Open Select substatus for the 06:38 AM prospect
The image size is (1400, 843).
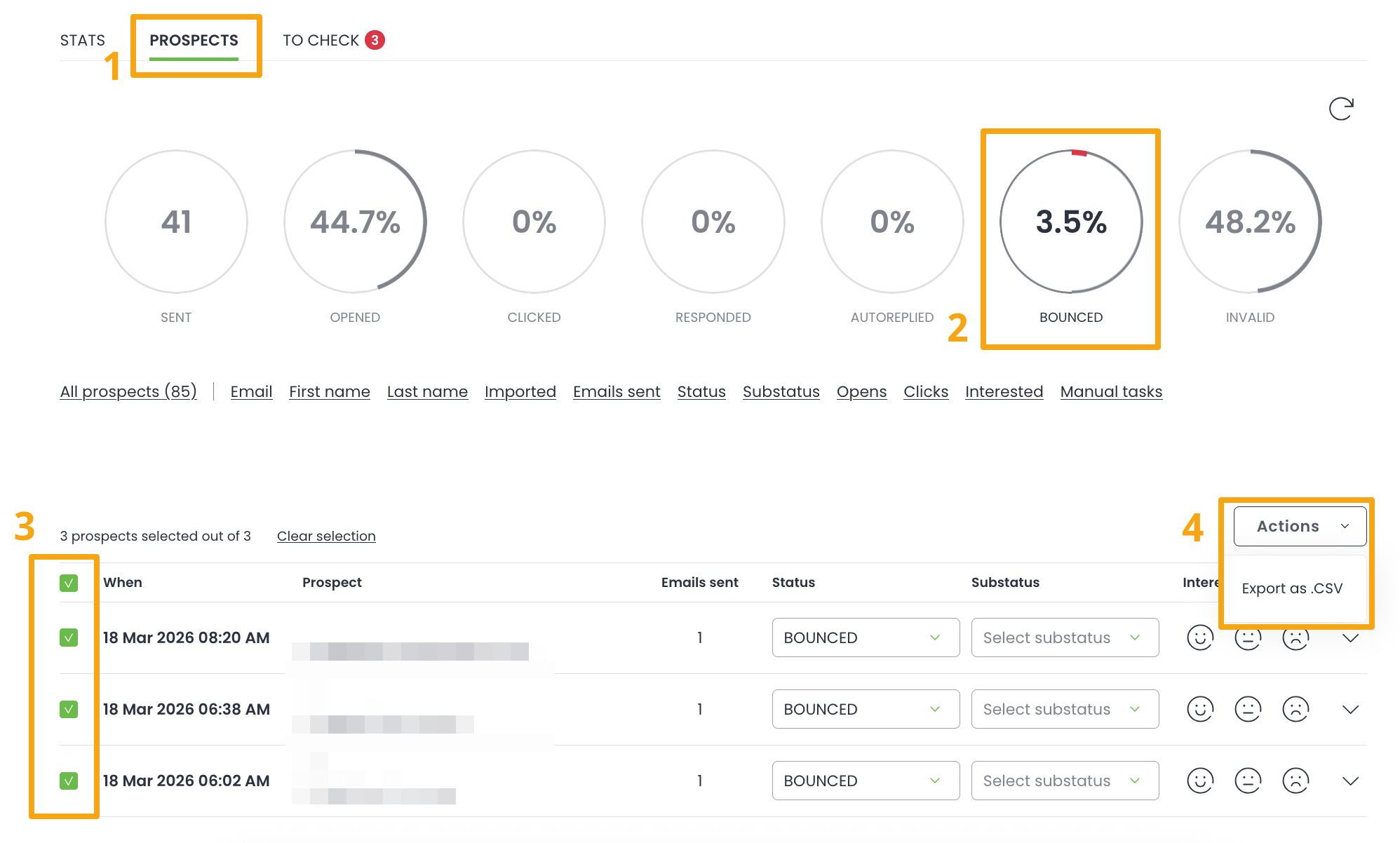[1064, 709]
